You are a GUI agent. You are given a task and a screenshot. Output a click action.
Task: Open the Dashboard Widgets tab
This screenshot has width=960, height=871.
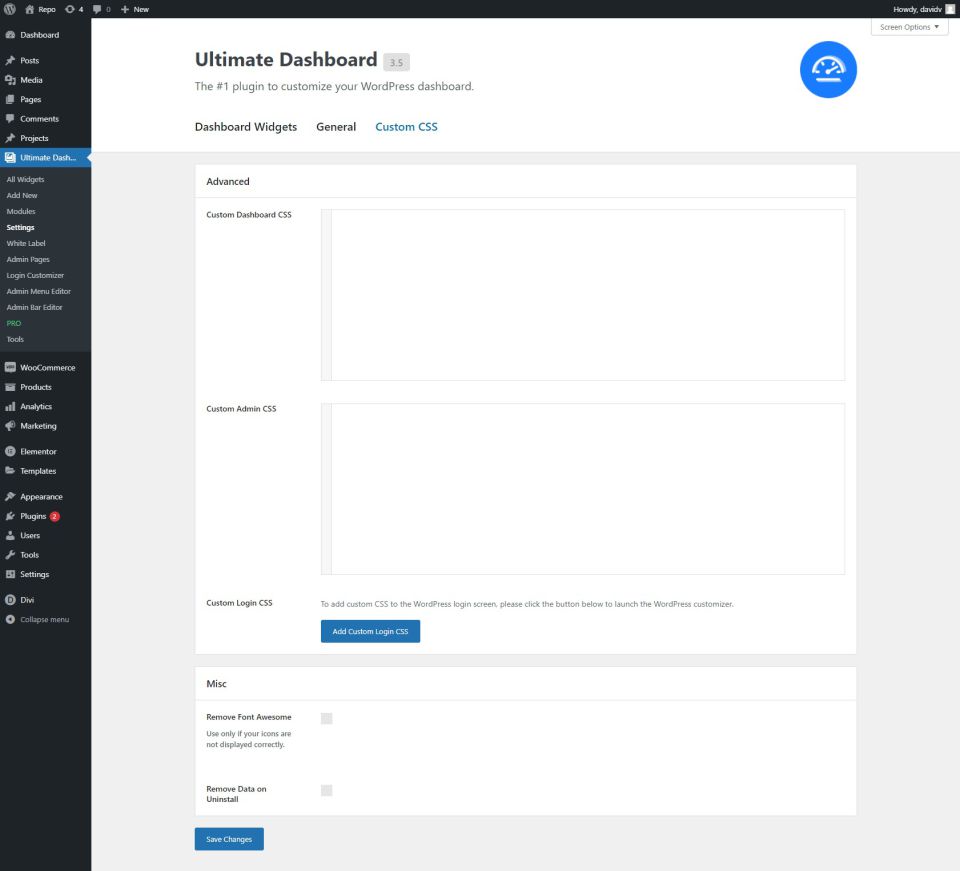pyautogui.click(x=245, y=127)
